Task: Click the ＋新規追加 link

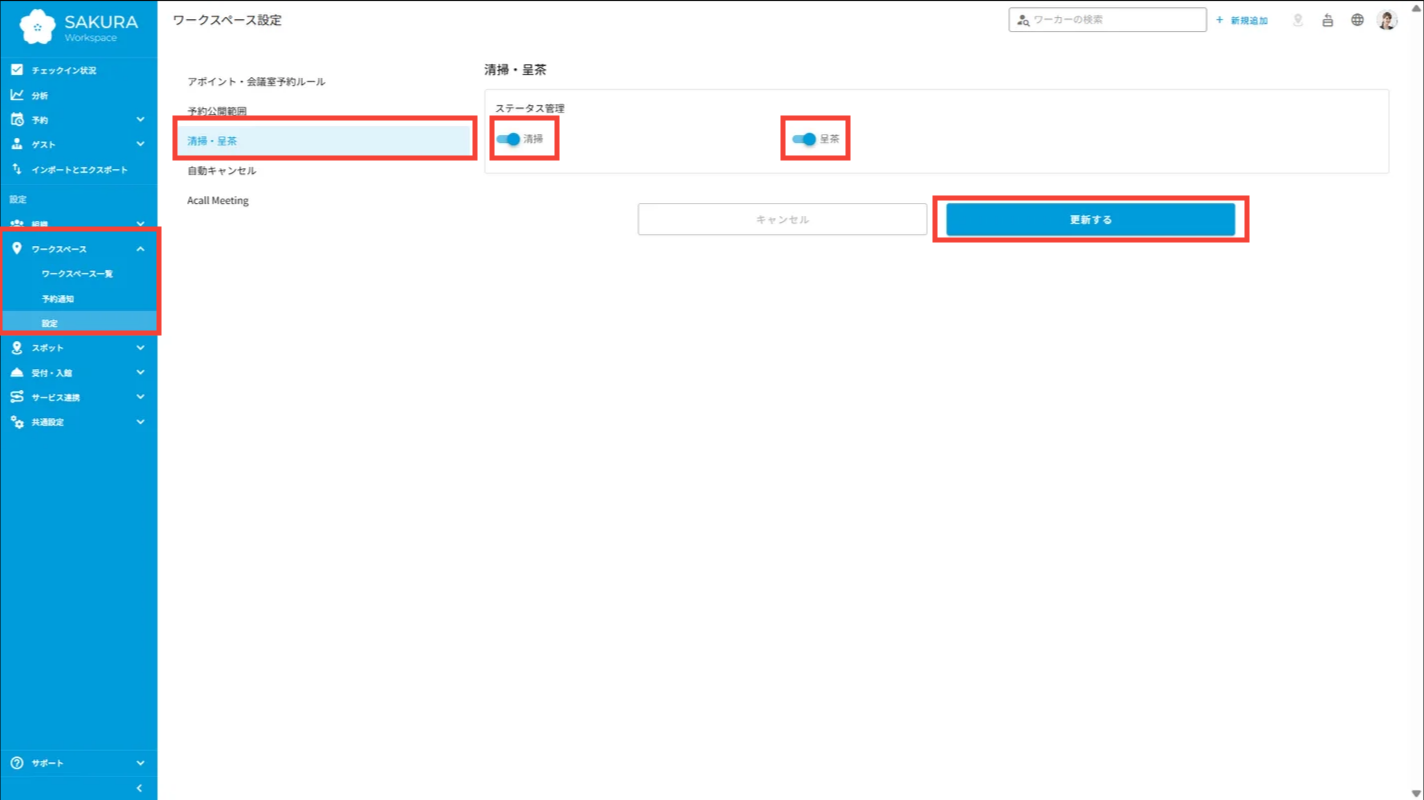Action: pos(1242,20)
